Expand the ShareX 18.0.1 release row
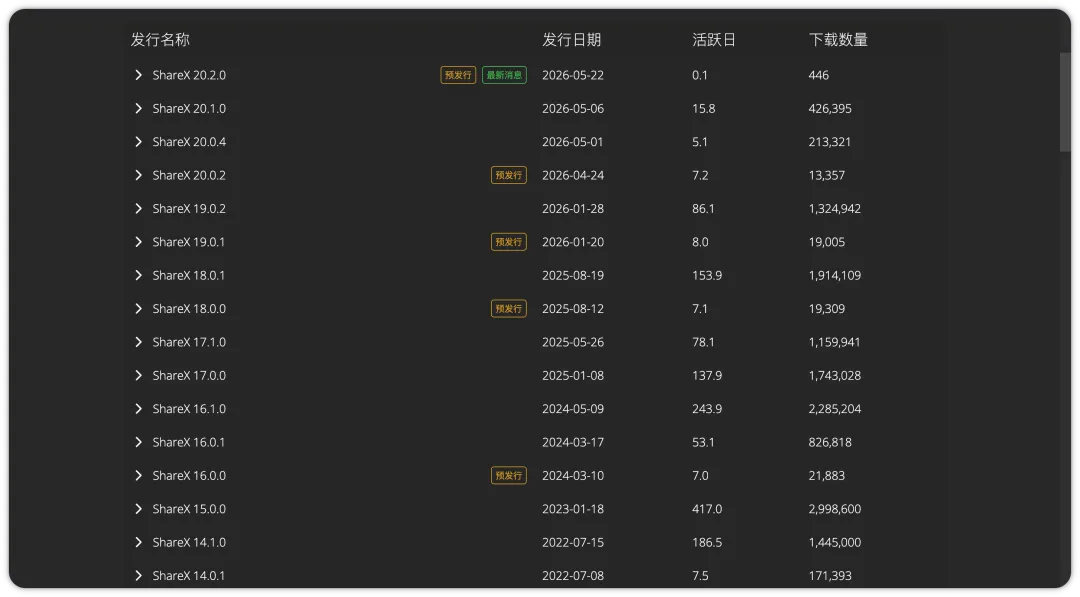The height and width of the screenshot is (597, 1080). [138, 275]
